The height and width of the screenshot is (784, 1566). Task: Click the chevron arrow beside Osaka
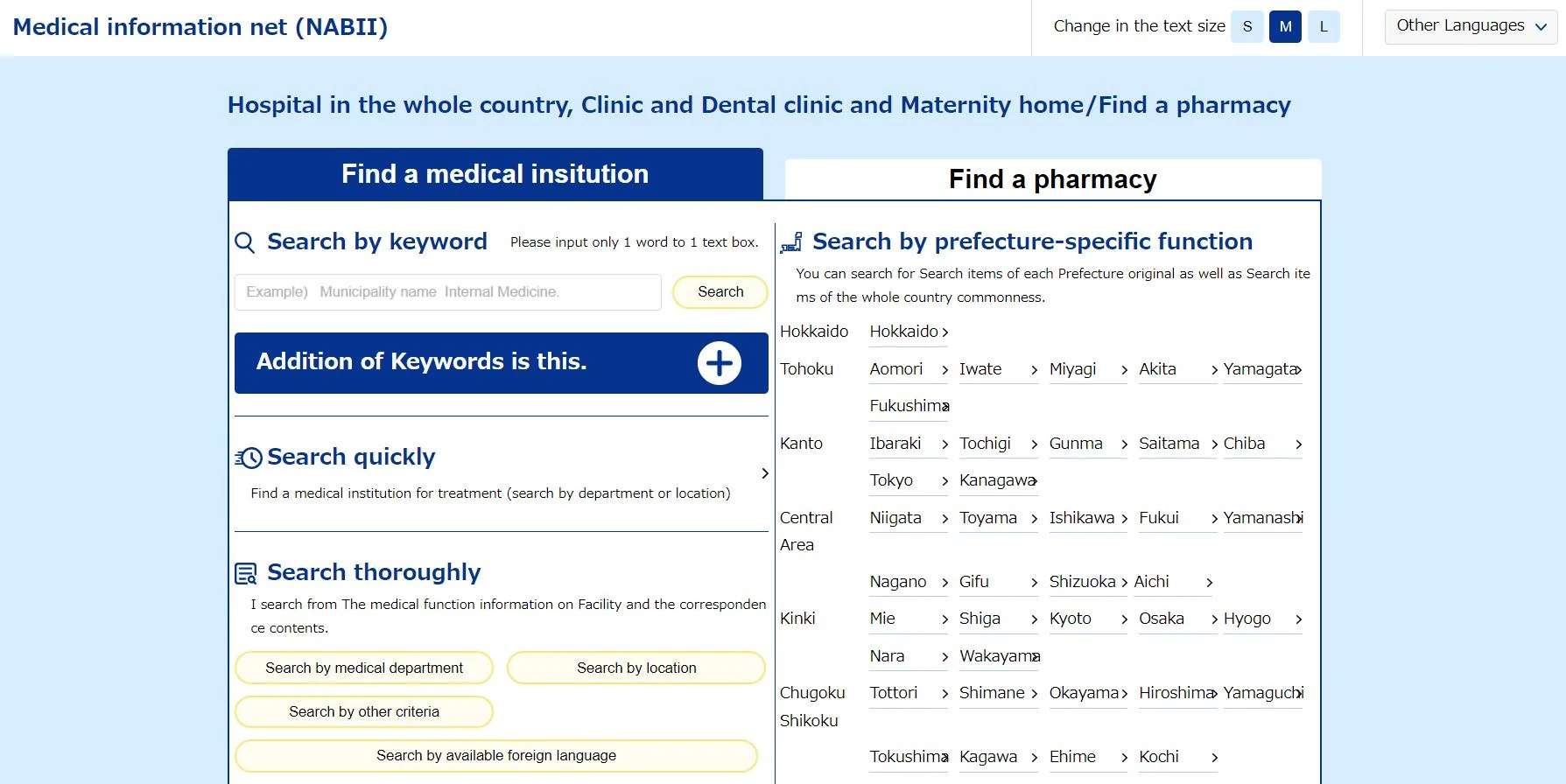pyautogui.click(x=1214, y=619)
